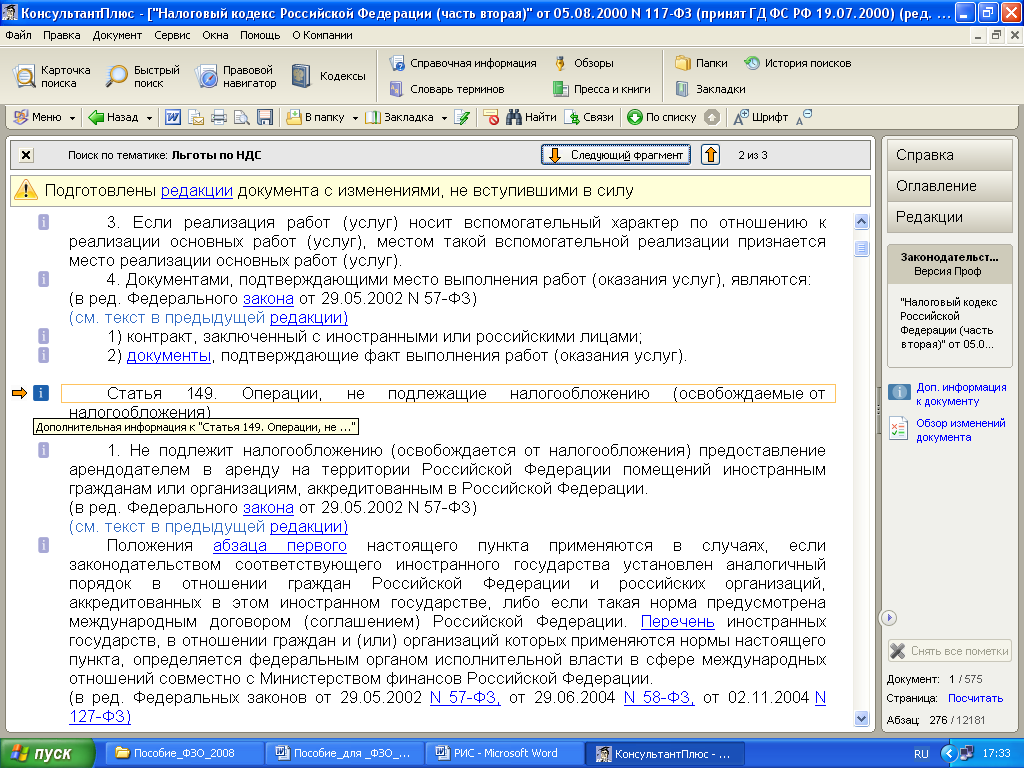Close the Поиск по тематике bar
This screenshot has width=1024, height=768.
tap(25, 155)
